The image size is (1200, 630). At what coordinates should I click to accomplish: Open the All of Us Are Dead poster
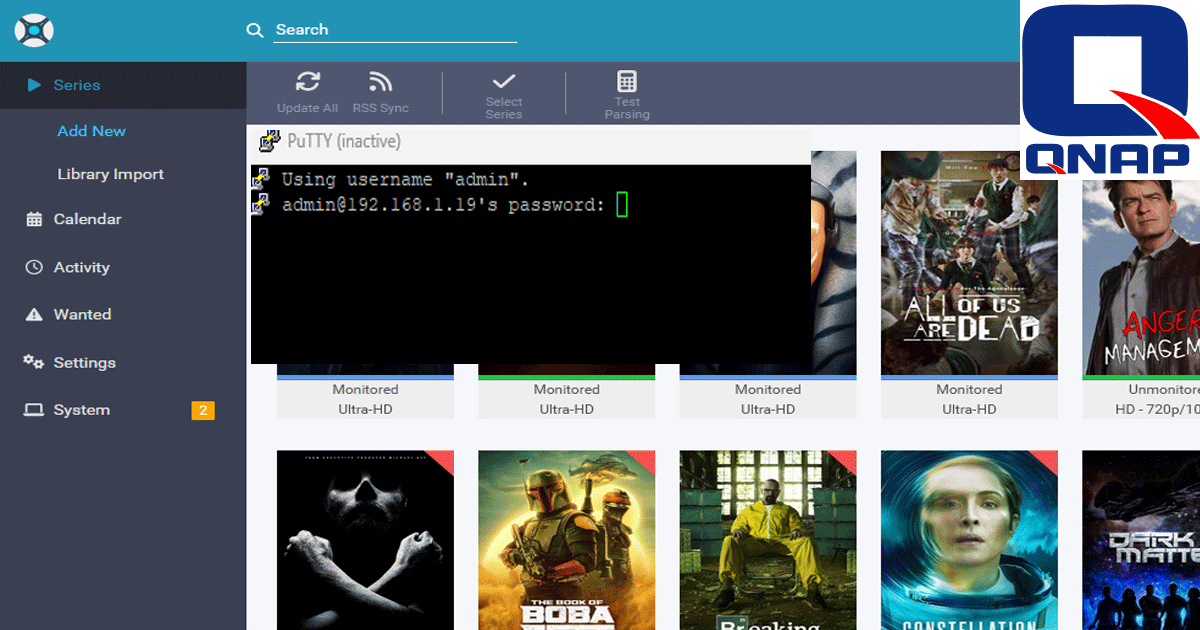[x=969, y=263]
